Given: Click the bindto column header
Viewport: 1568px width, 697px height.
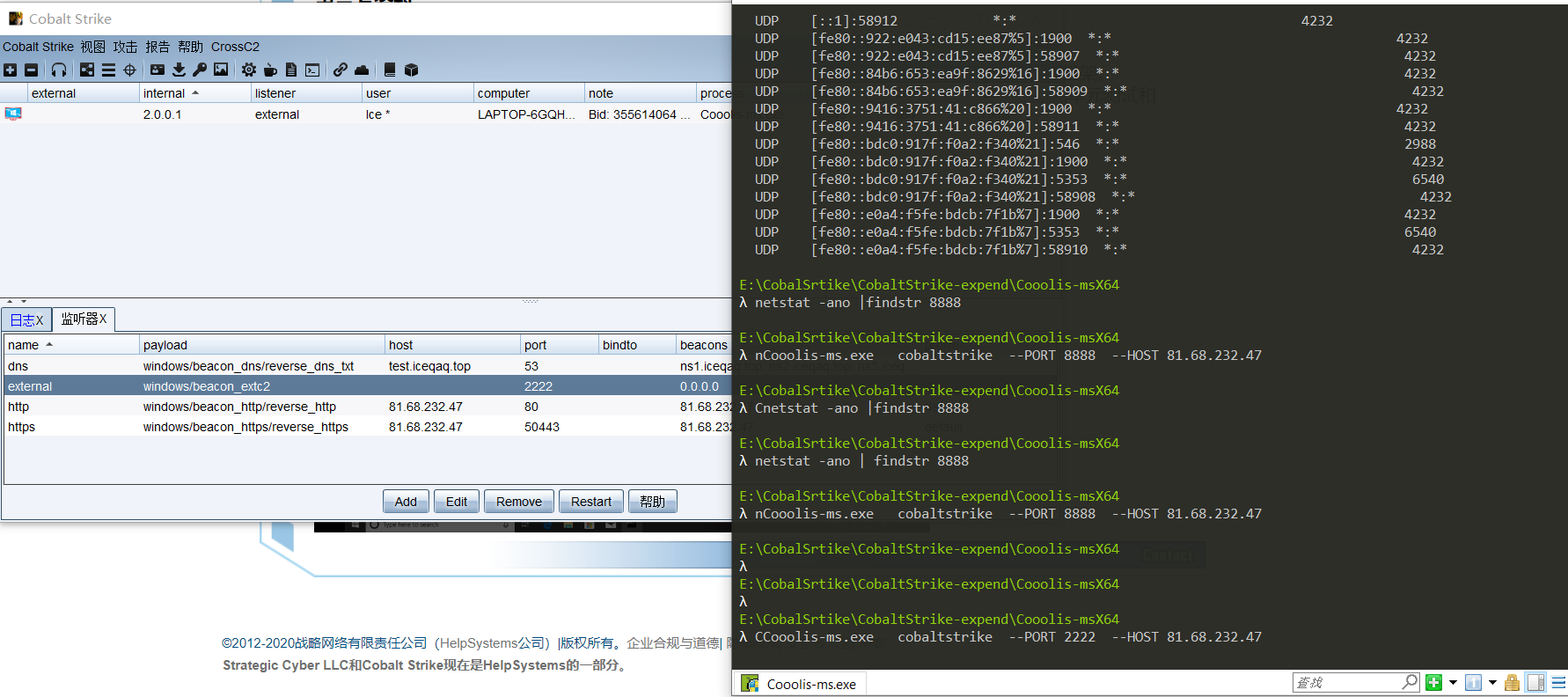Looking at the screenshot, I should pos(637,345).
